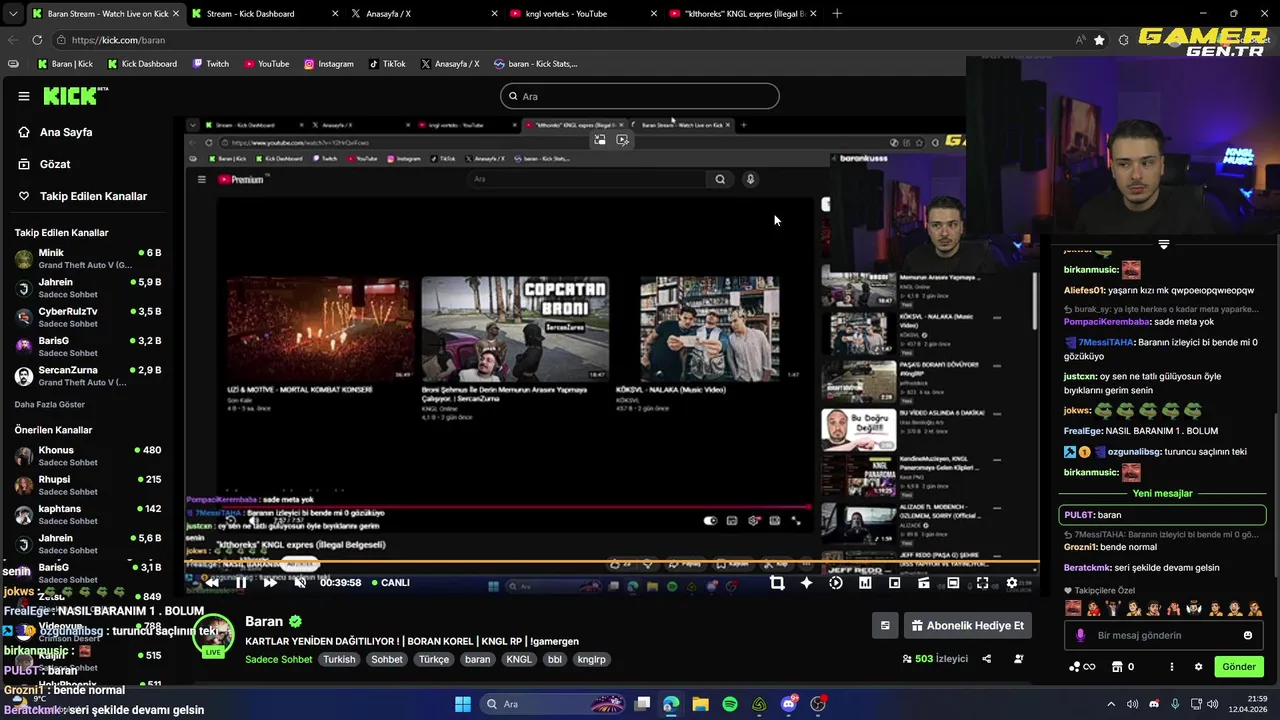Click the Sadece Sohbet category link
The width and height of the screenshot is (1280, 720).
[x=279, y=659]
